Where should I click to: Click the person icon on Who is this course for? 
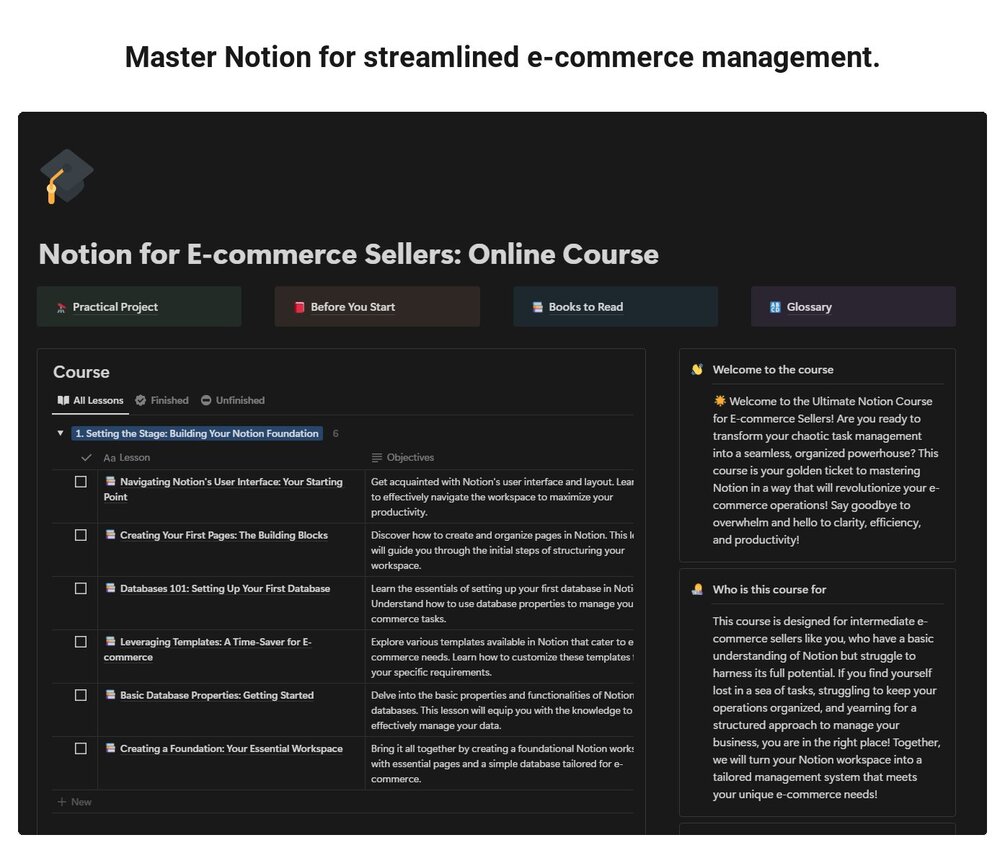click(x=697, y=590)
